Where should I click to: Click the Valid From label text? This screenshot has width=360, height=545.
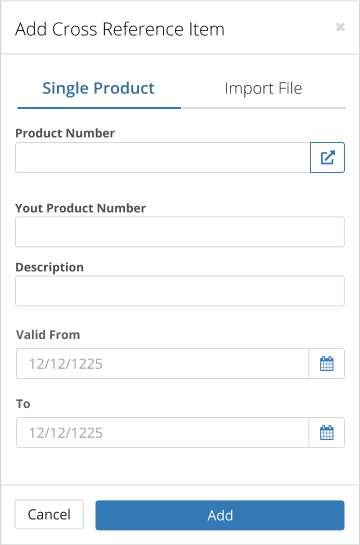click(x=48, y=335)
